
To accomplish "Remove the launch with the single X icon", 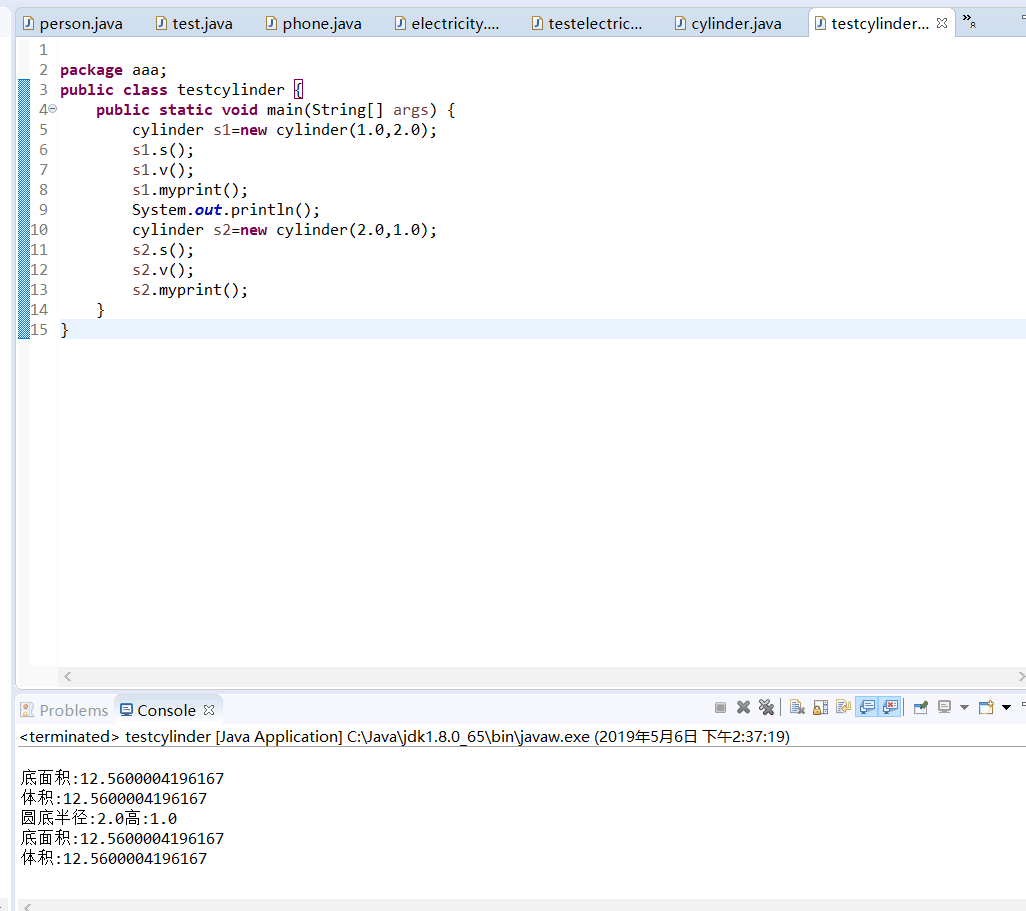I will [743, 708].
